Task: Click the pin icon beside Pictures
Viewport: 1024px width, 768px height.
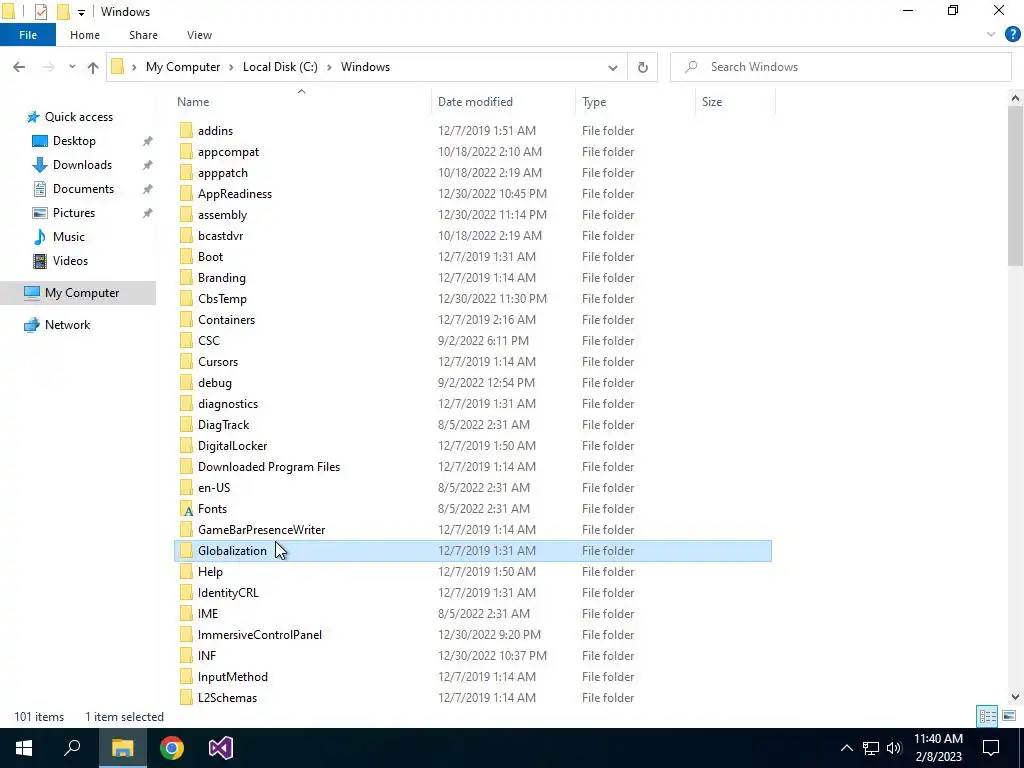Action: pyautogui.click(x=148, y=213)
